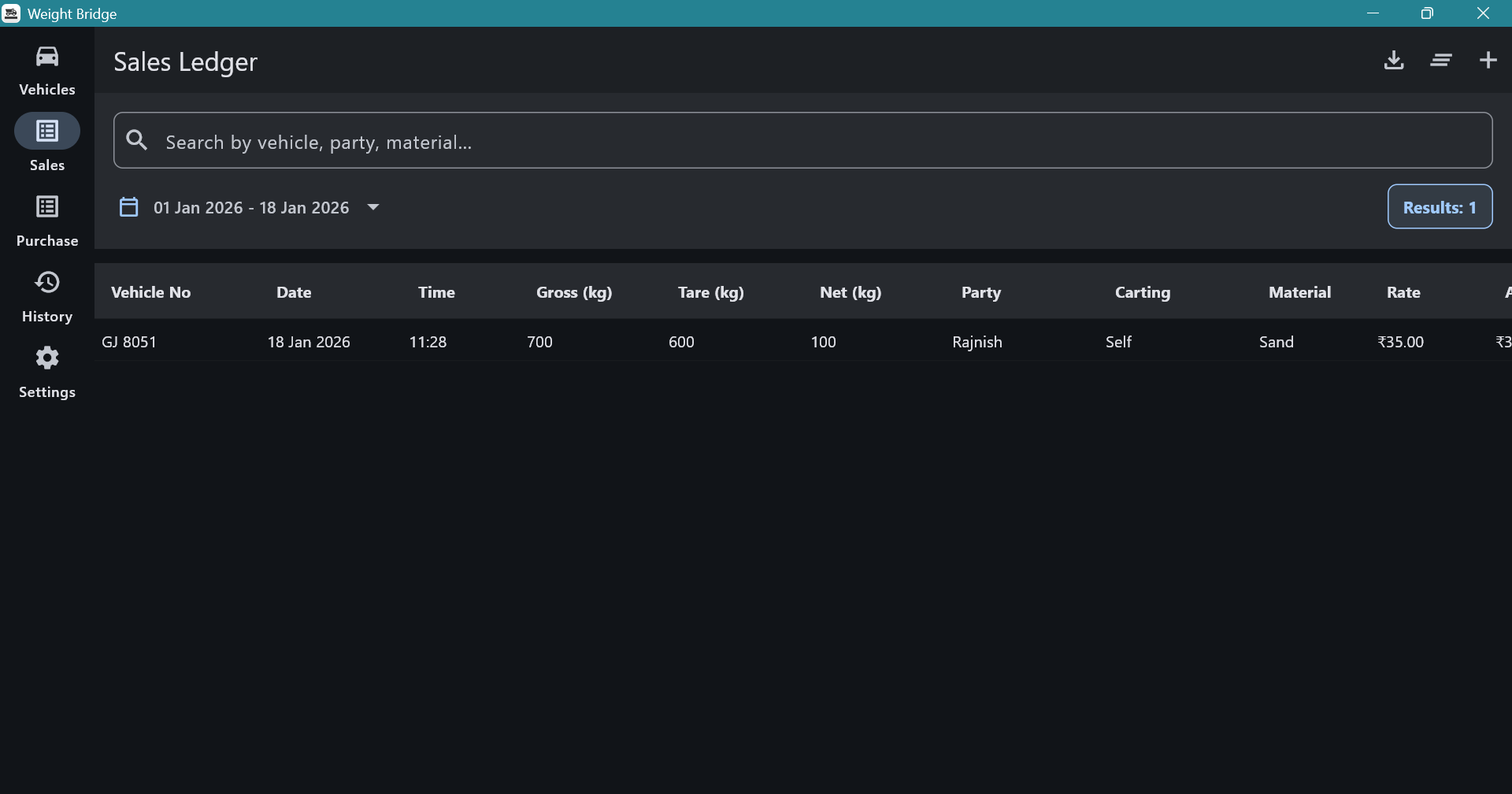Image resolution: width=1512 pixels, height=794 pixels.
Task: Focus the search by vehicle, party, material field
Action: click(802, 140)
